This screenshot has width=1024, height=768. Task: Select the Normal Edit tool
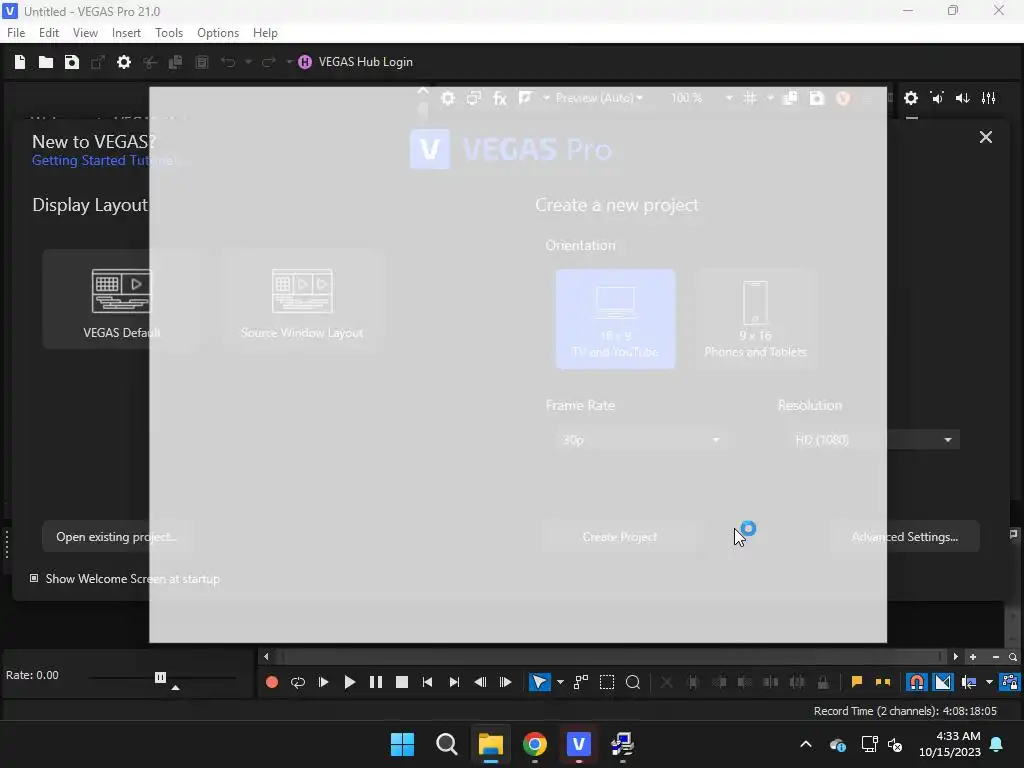coord(539,682)
